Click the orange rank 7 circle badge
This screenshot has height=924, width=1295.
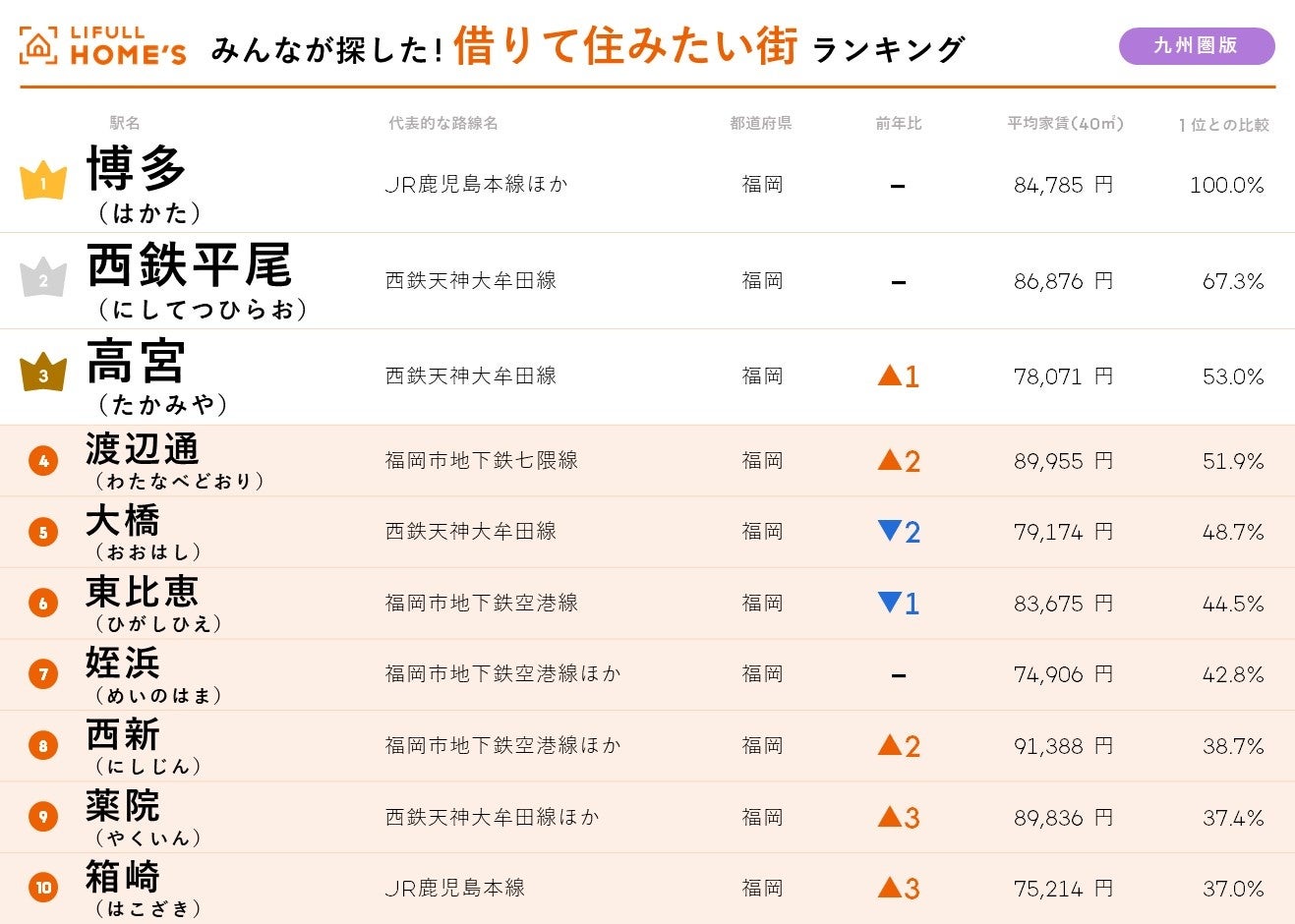tap(43, 674)
